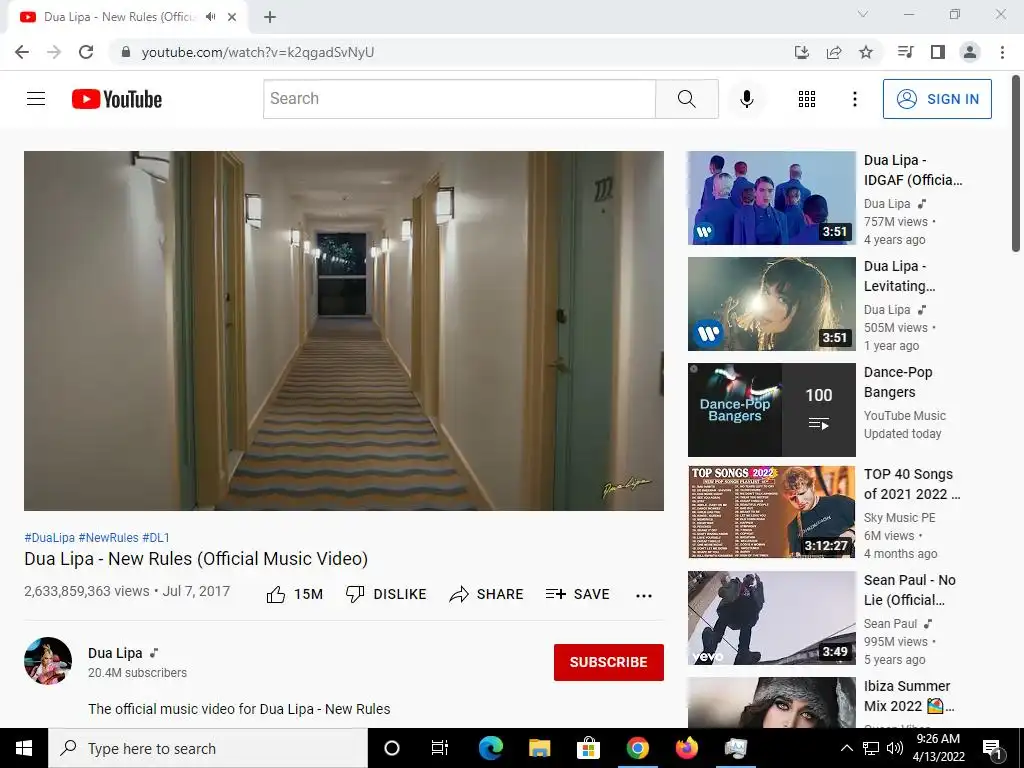Viewport: 1024px width, 768px height.
Task: Bookmark this page with star icon
Action: (x=866, y=52)
